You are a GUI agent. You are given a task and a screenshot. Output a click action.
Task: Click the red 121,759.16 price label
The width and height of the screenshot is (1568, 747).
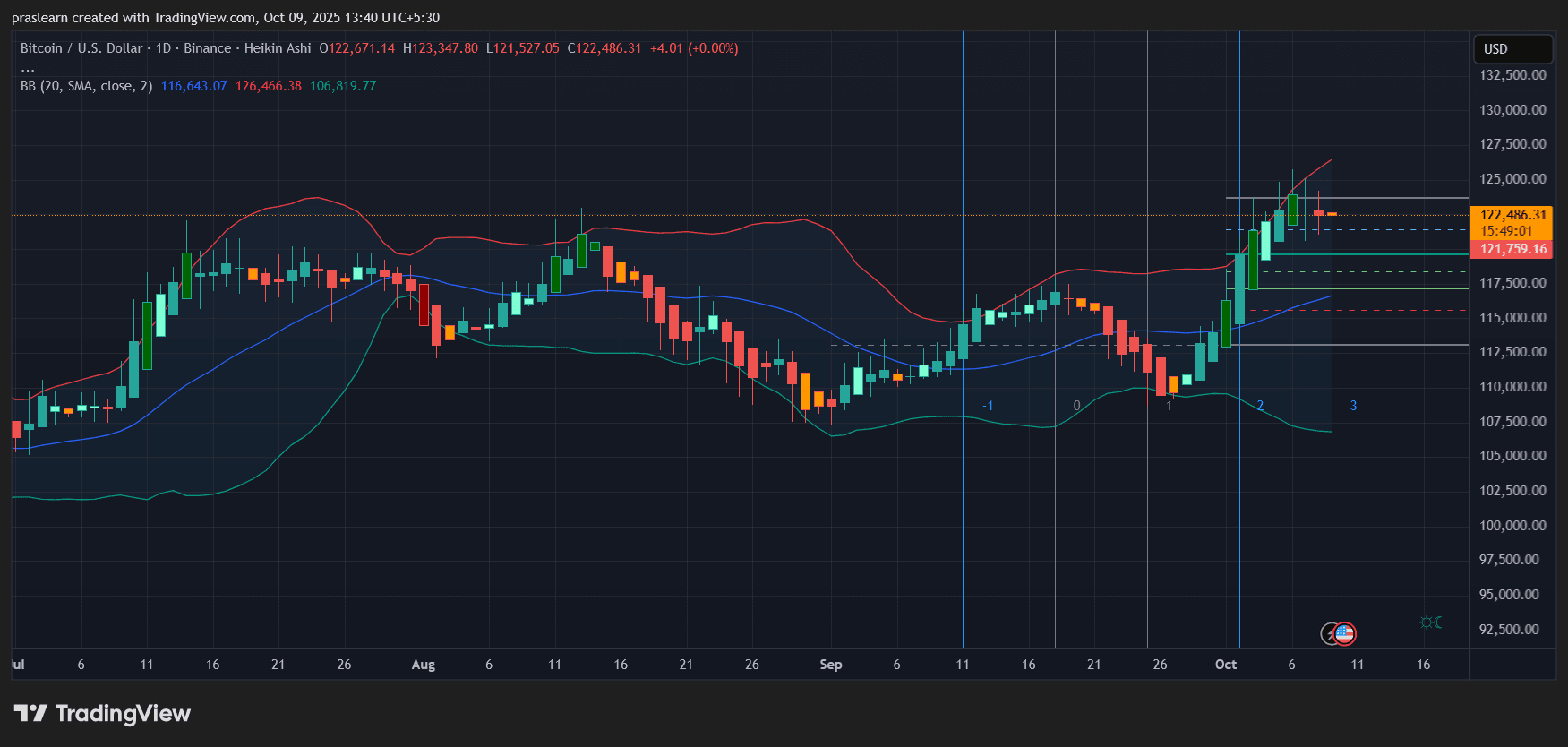(1512, 249)
